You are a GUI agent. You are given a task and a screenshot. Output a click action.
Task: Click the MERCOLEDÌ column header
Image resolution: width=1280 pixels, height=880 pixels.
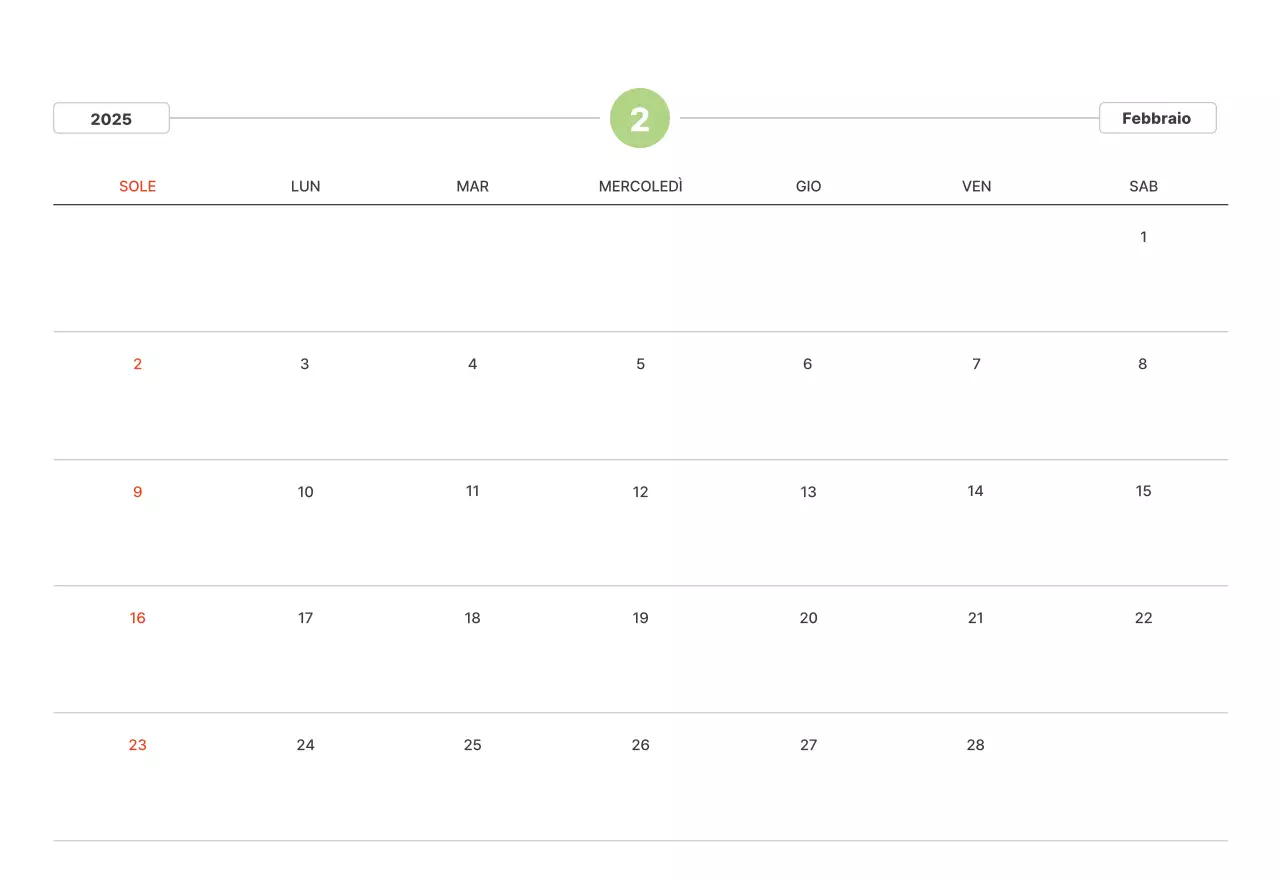coord(640,186)
